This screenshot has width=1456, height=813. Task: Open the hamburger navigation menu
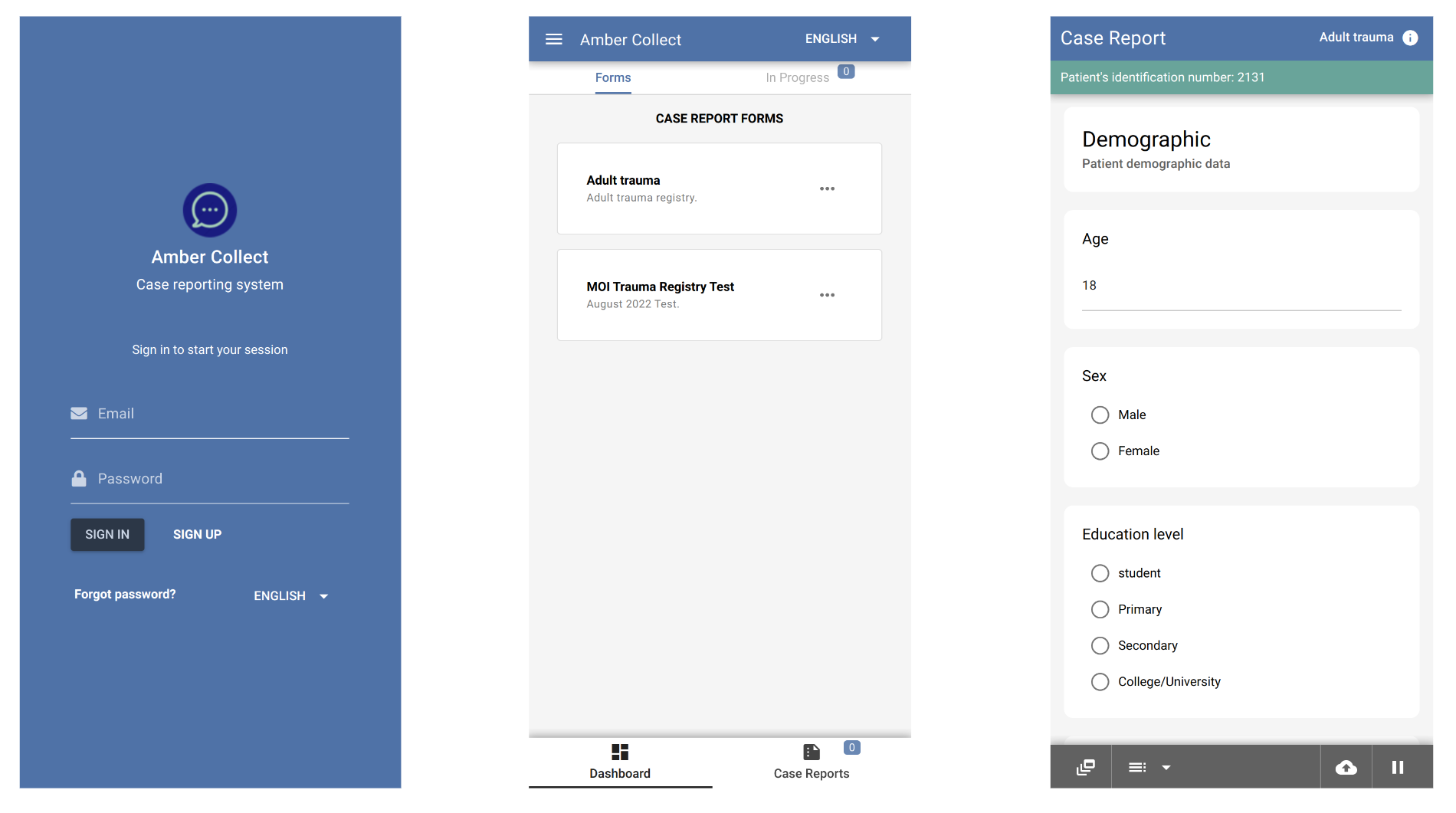[x=554, y=39]
